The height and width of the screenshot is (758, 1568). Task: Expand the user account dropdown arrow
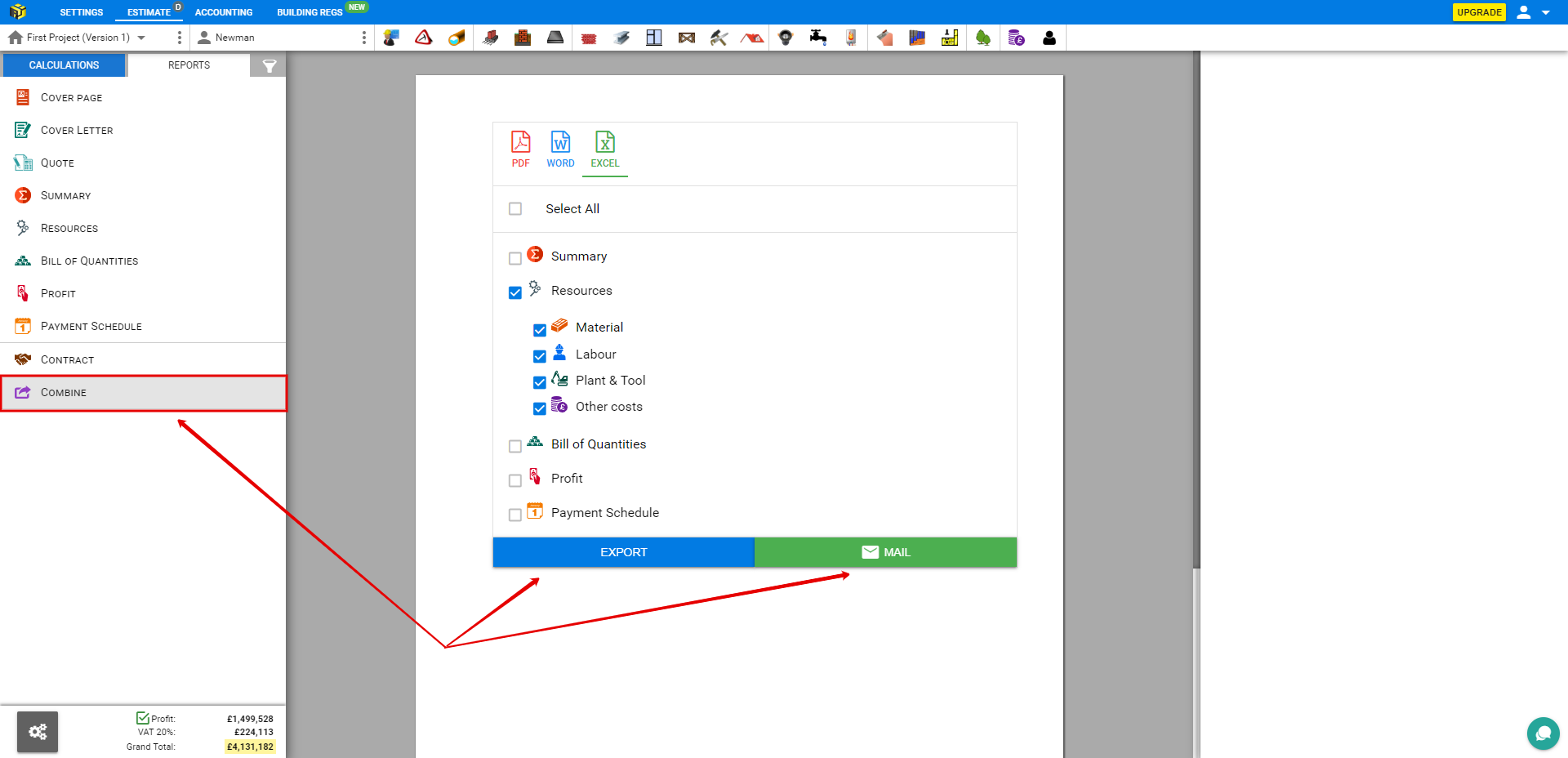[x=1546, y=12]
